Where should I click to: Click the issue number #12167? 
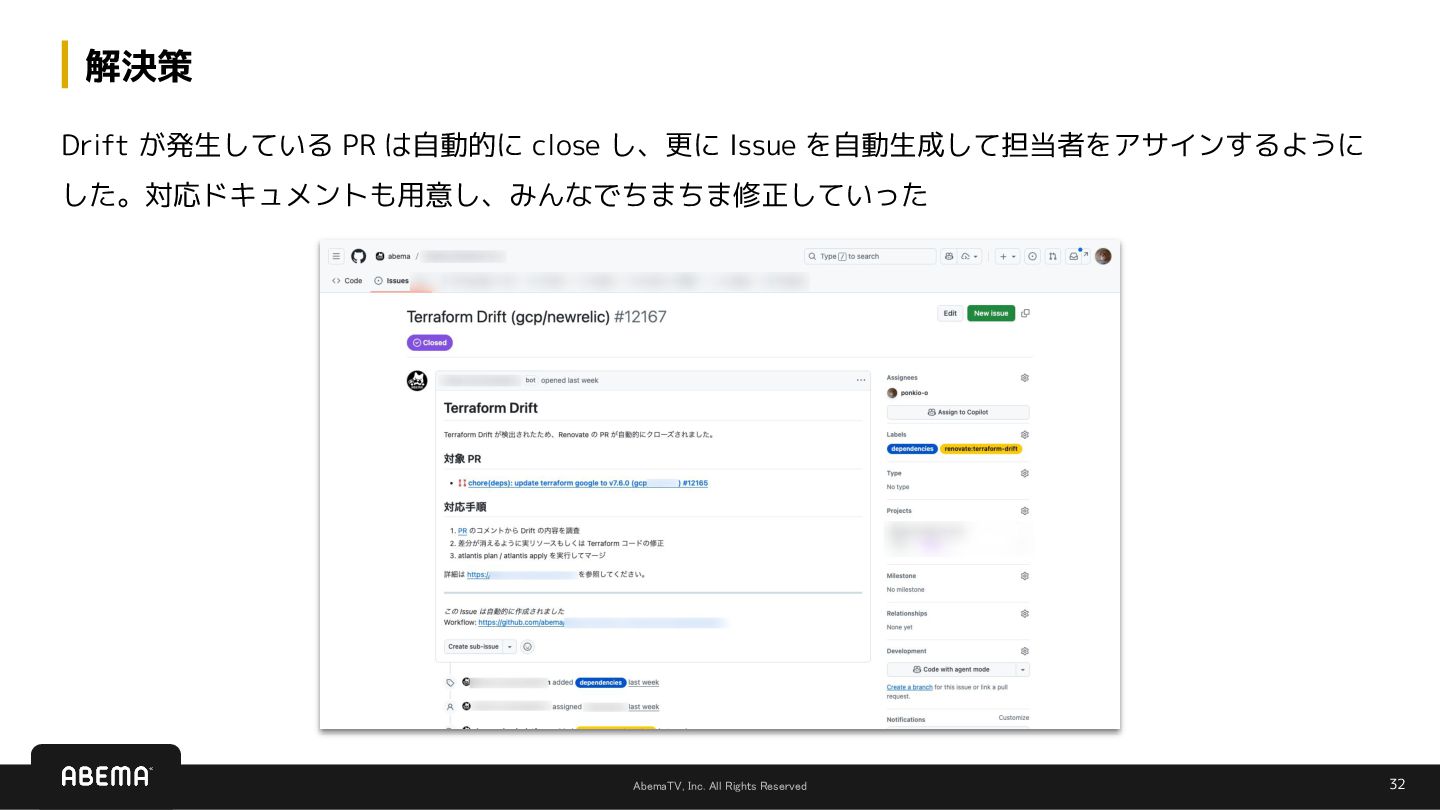coord(640,317)
